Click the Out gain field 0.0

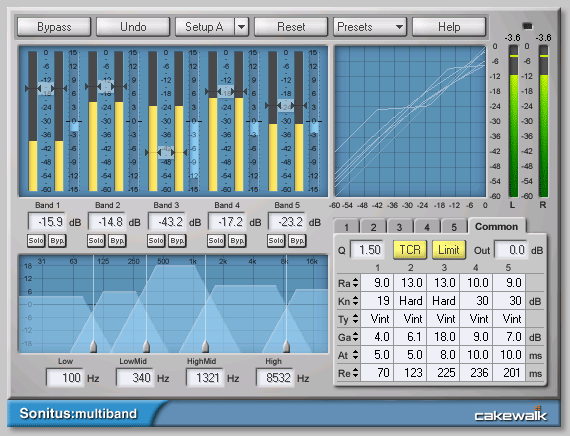511,250
